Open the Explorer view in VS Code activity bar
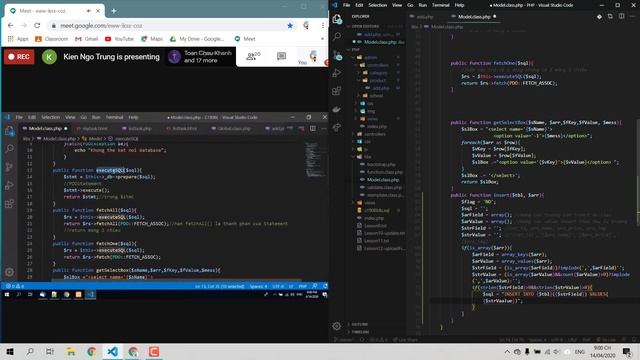This screenshot has height=360, width=640. (337, 19)
